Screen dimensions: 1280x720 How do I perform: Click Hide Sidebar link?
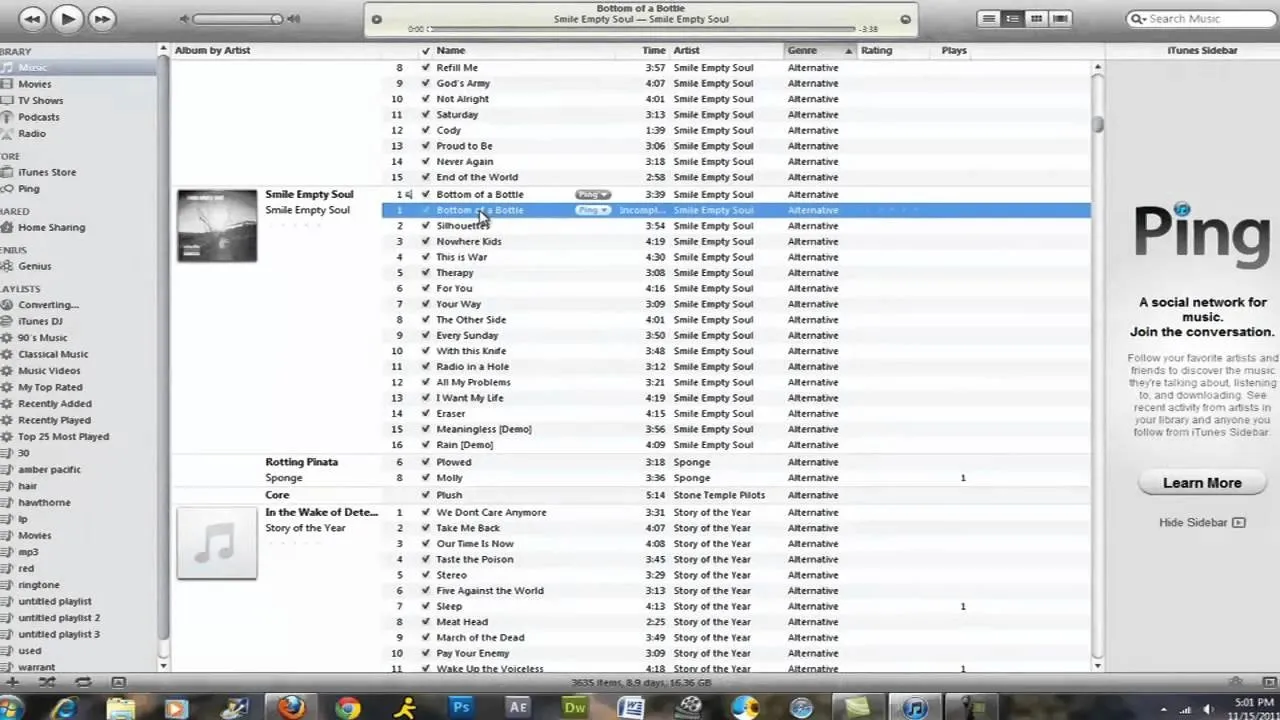[x=1202, y=522]
